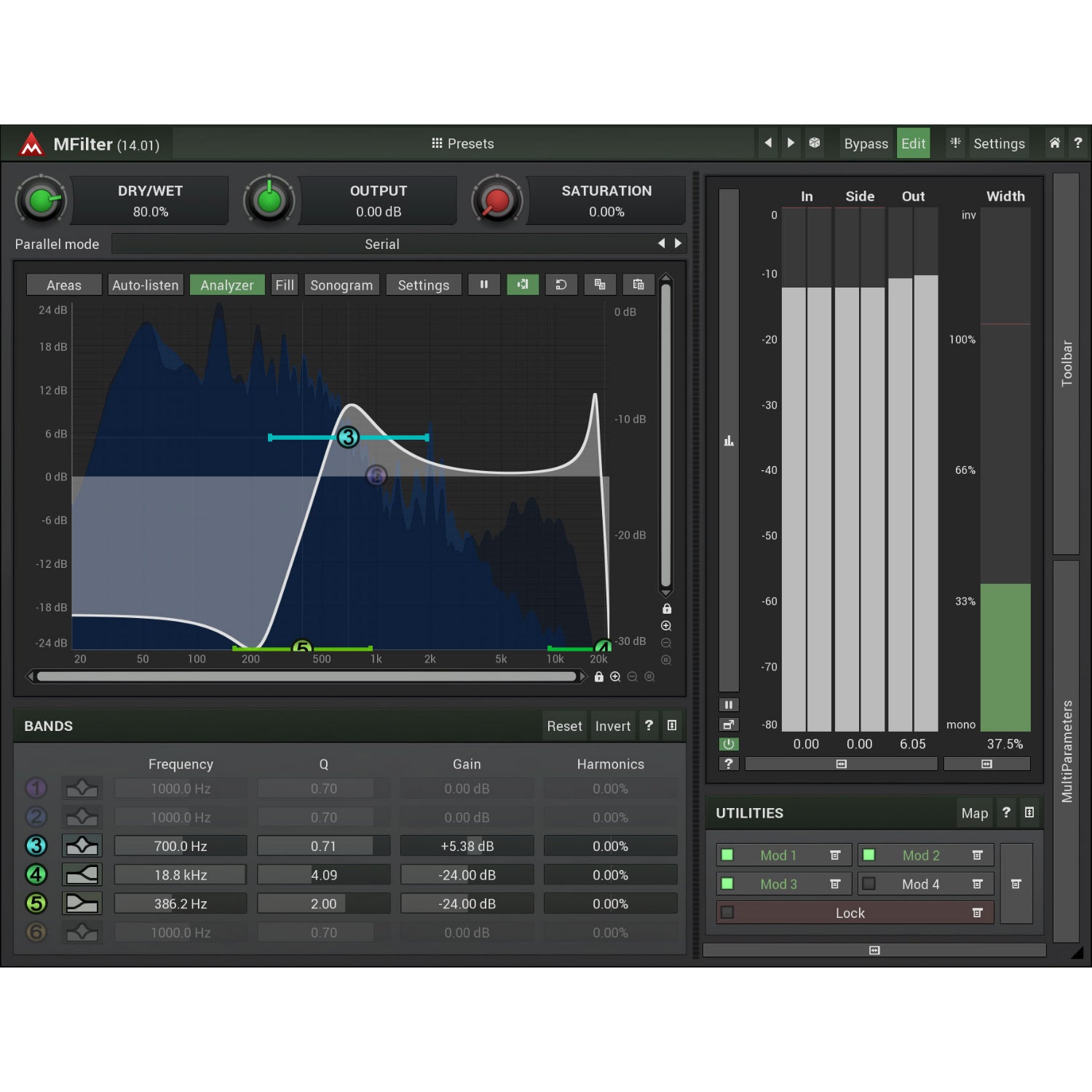1092x1092 pixels.
Task: Enable band 1 with its numbered circle
Action: tap(36, 788)
